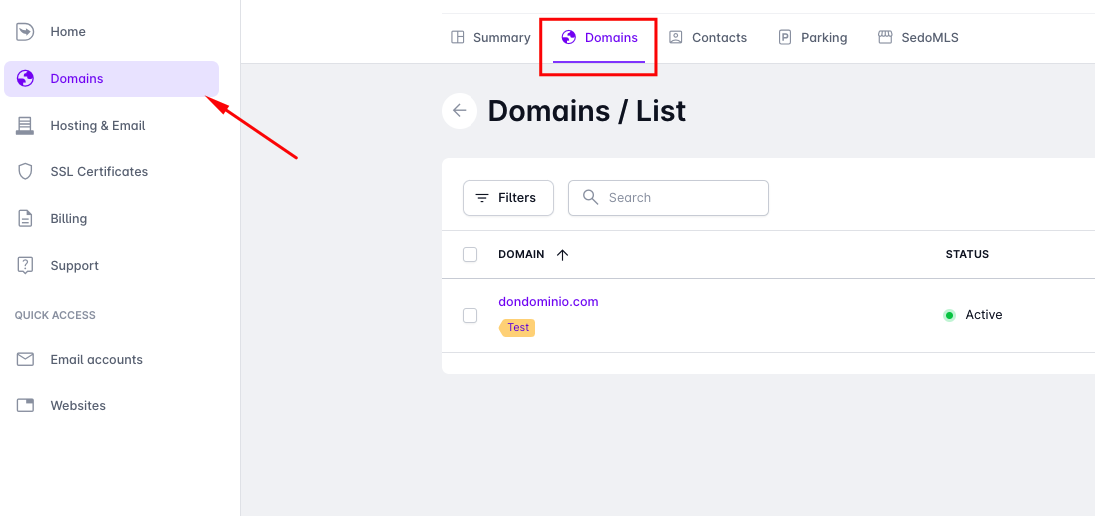
Task: Click the Hosting & Email server icon
Action: coord(26,125)
